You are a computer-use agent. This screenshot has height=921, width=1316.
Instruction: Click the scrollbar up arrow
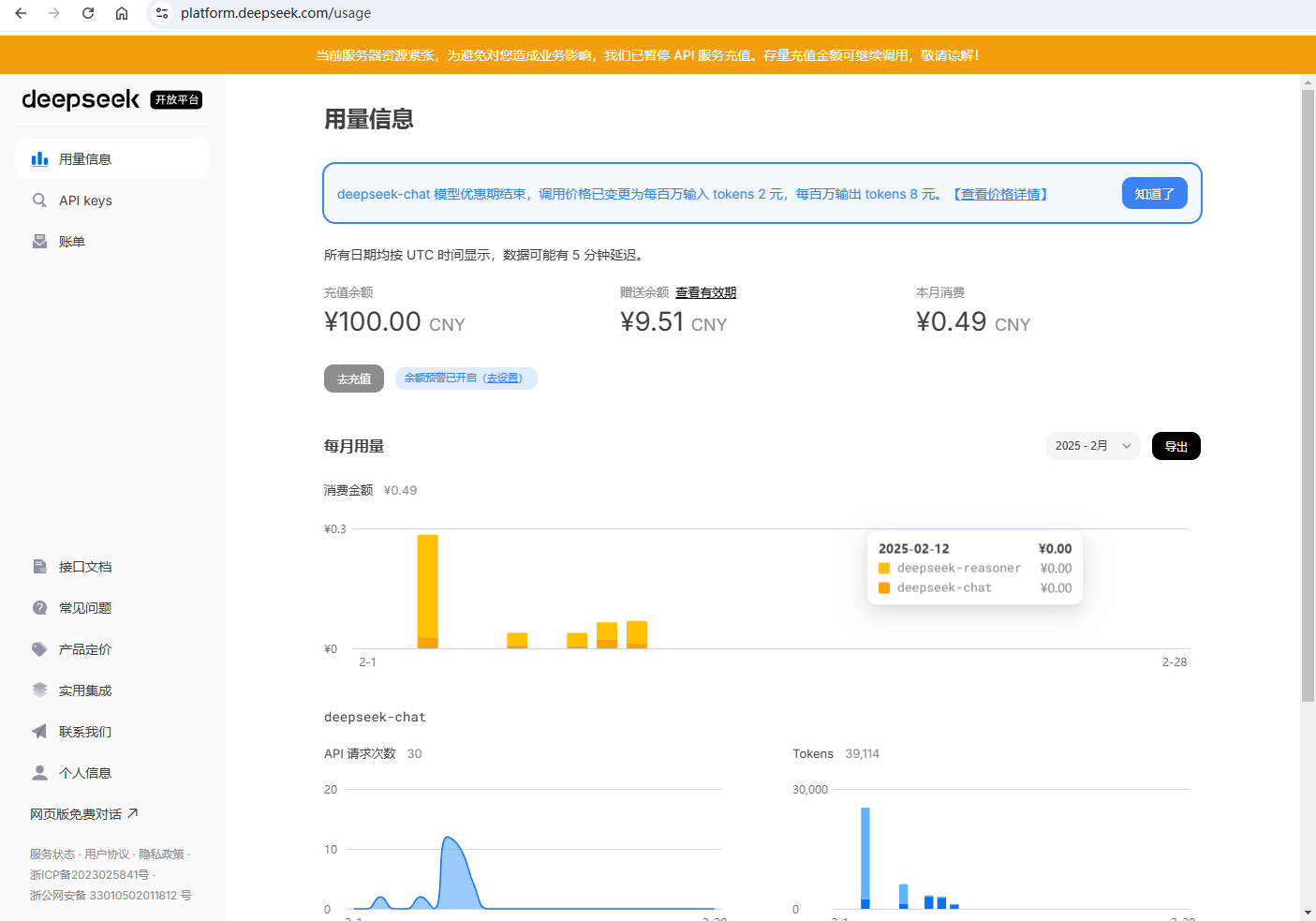point(1308,82)
